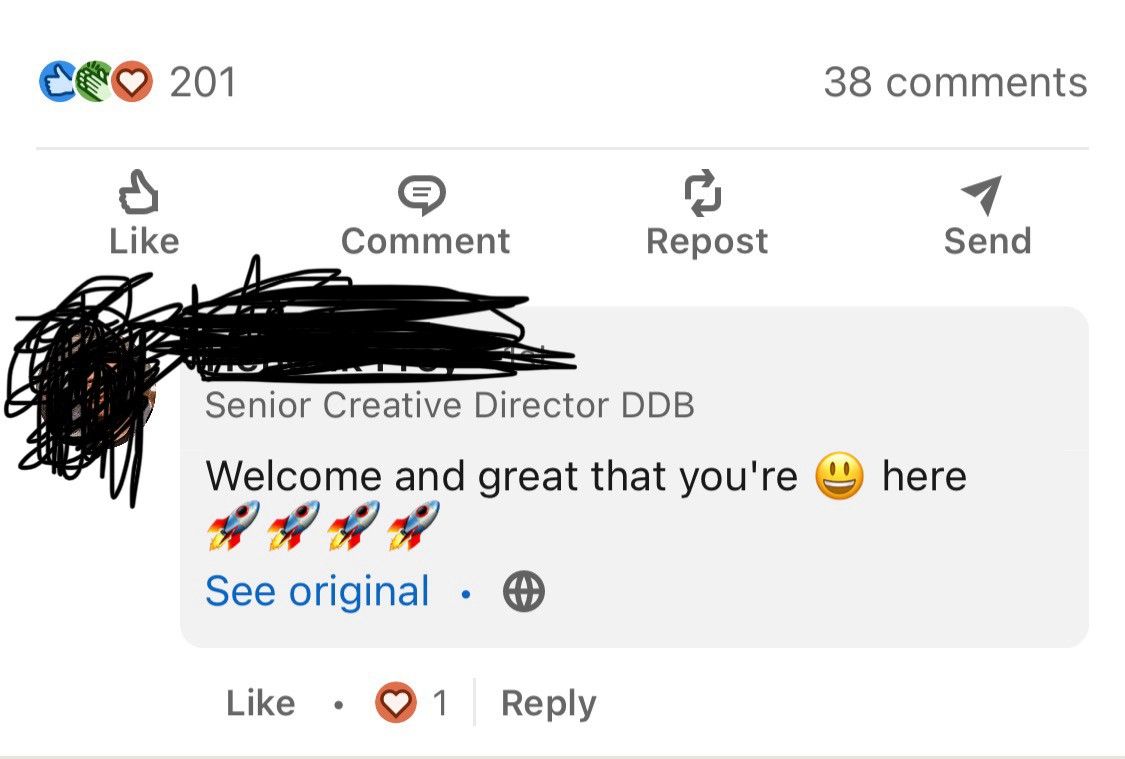This screenshot has height=759, width=1125.
Task: Tap the Send paper plane icon
Action: click(x=982, y=195)
